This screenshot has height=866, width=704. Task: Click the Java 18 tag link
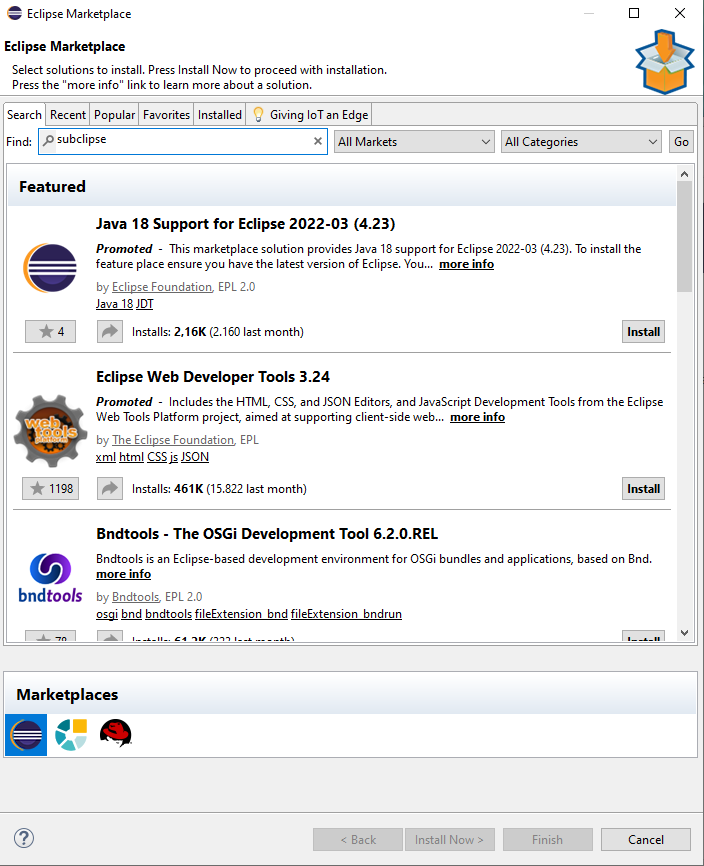click(x=114, y=304)
